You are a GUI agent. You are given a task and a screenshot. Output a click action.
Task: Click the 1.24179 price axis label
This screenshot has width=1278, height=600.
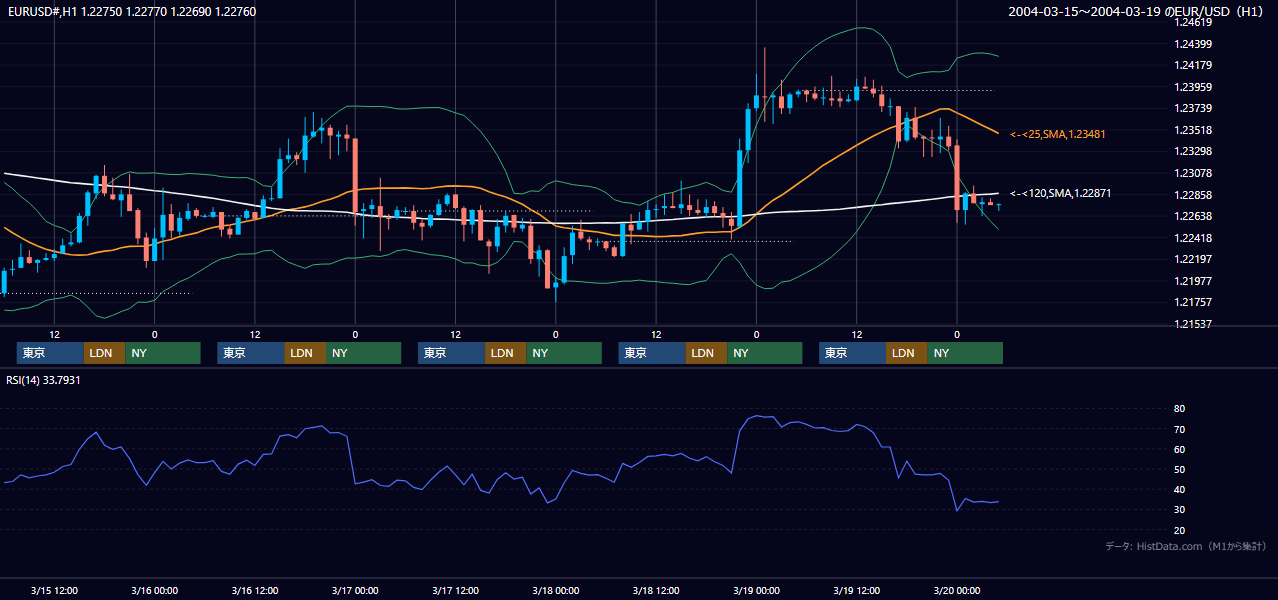(x=1194, y=66)
